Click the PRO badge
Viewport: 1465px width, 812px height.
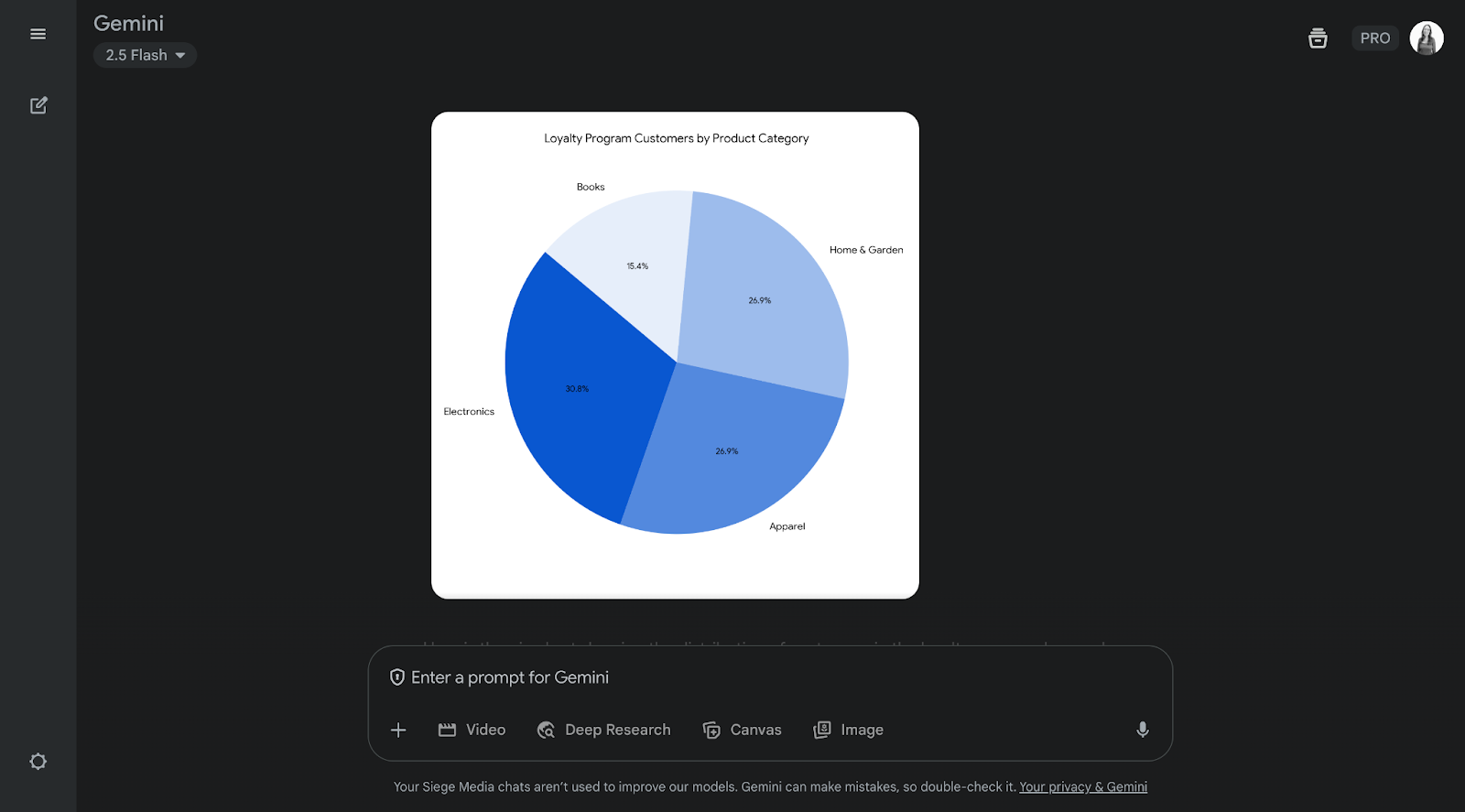click(1374, 38)
